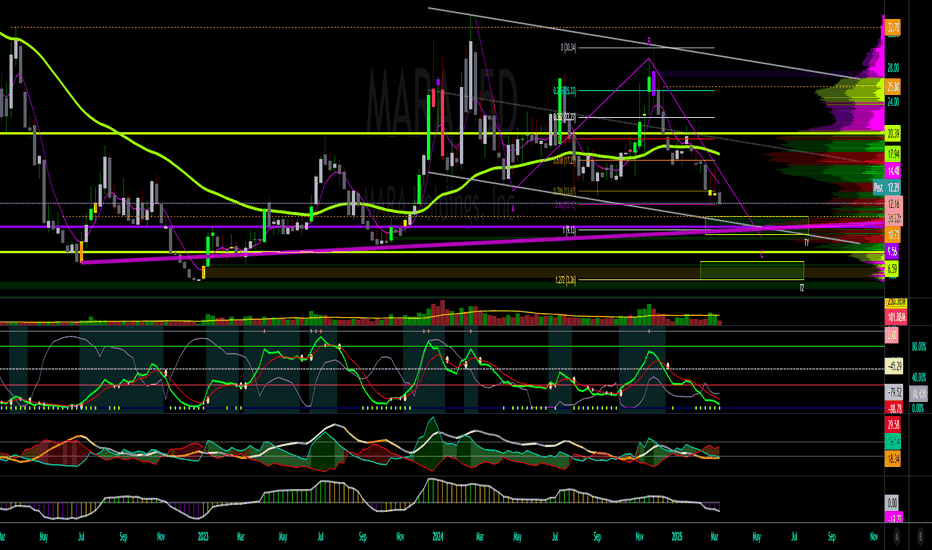Screen dimensions: 932x550
Task: Click the 2024 label on time axis
Action: (437, 537)
